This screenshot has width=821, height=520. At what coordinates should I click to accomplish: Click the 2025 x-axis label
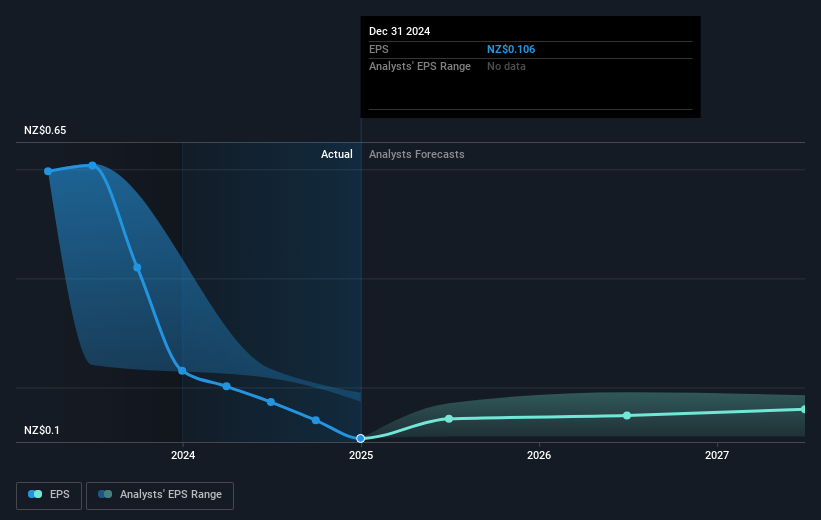361,455
